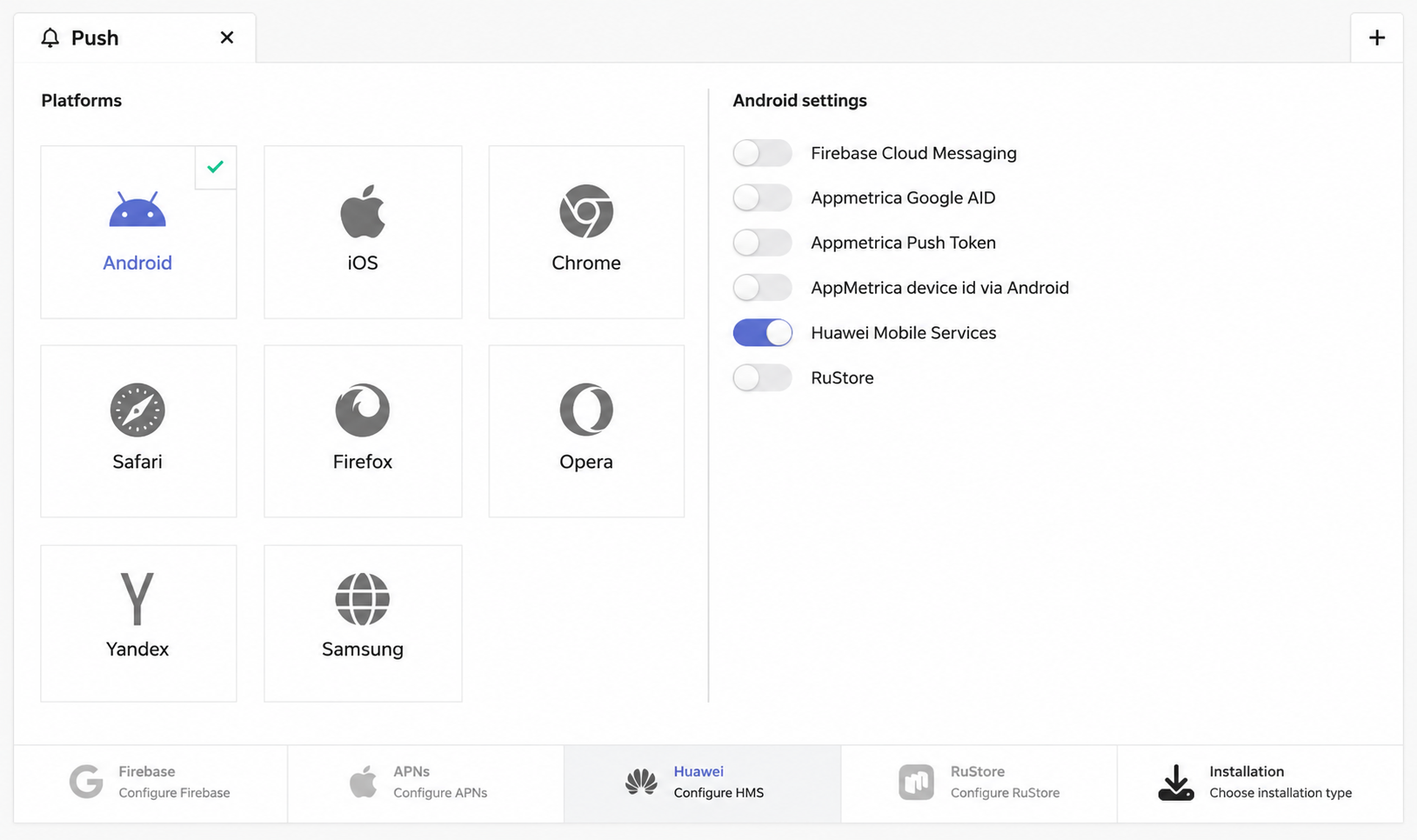Image resolution: width=1417 pixels, height=840 pixels.
Task: Choose the Yandex Y icon
Action: [x=137, y=598]
